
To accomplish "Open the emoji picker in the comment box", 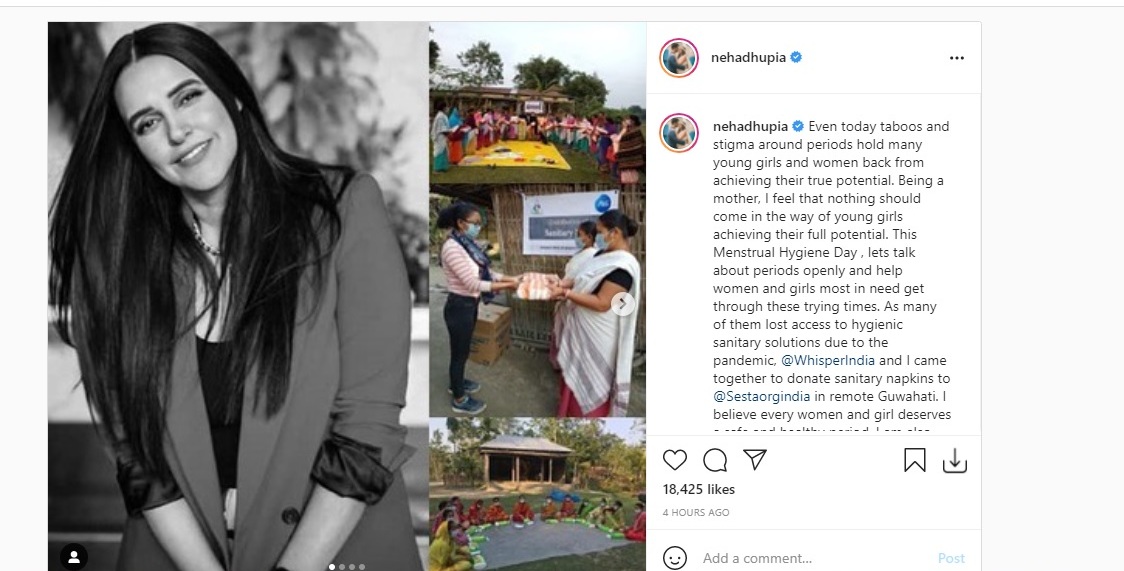I will (x=675, y=558).
